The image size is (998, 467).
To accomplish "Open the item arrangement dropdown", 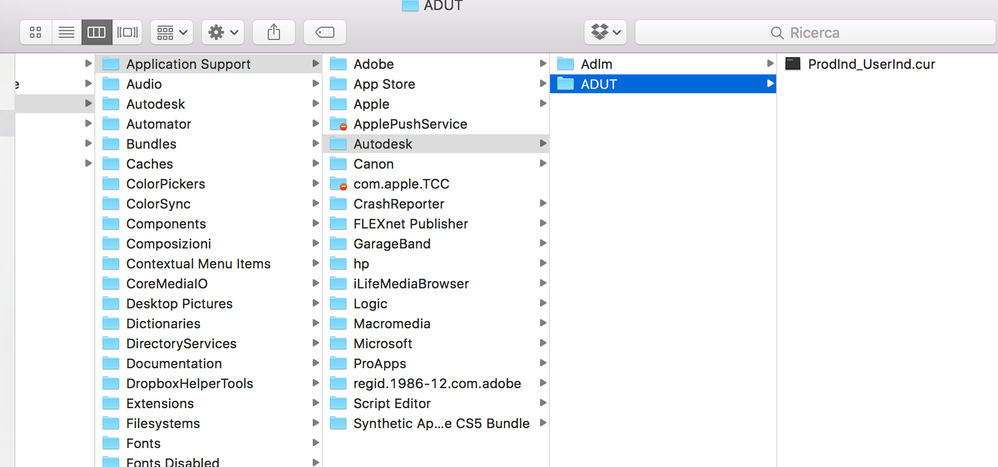I will coord(172,32).
